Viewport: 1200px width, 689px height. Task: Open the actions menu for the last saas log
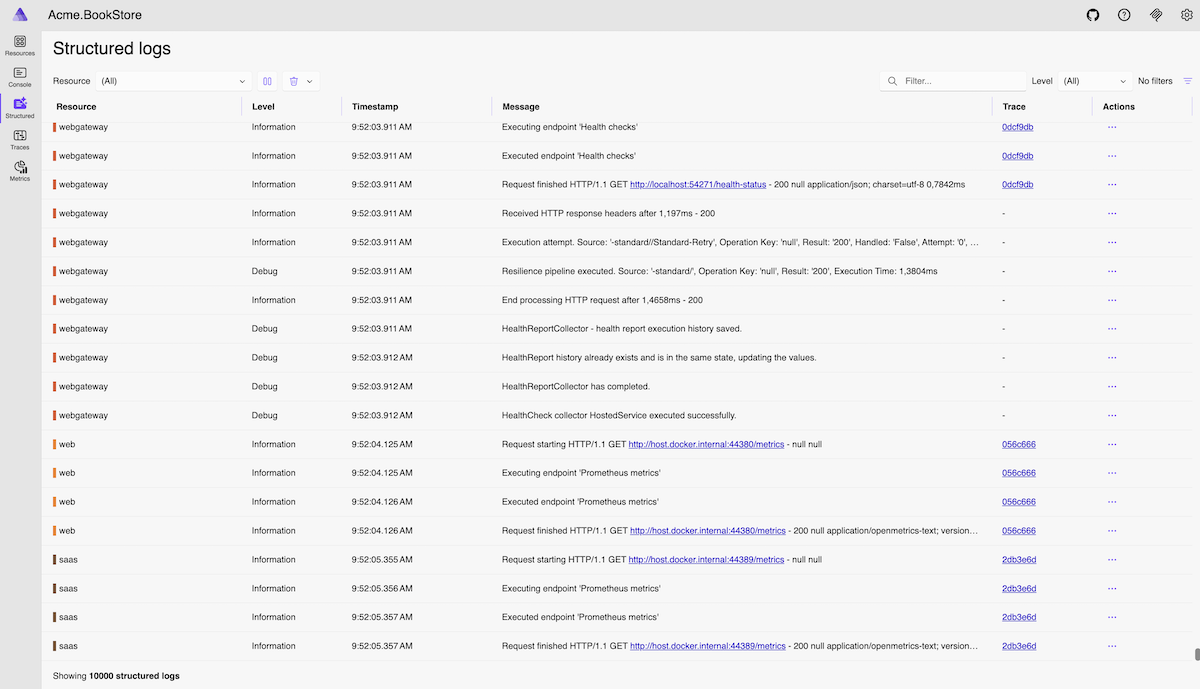1112,645
